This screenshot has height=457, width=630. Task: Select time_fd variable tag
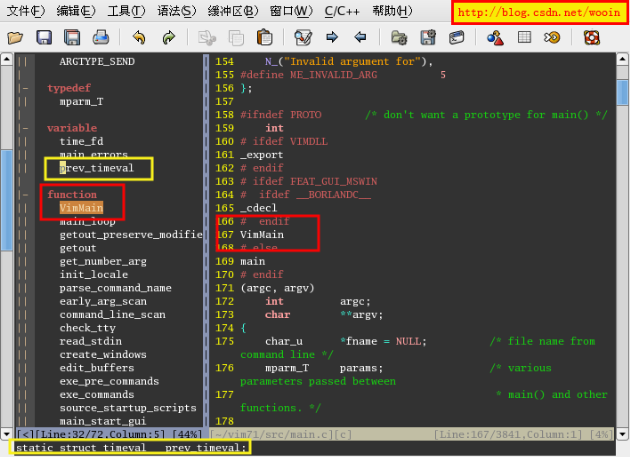pos(82,141)
